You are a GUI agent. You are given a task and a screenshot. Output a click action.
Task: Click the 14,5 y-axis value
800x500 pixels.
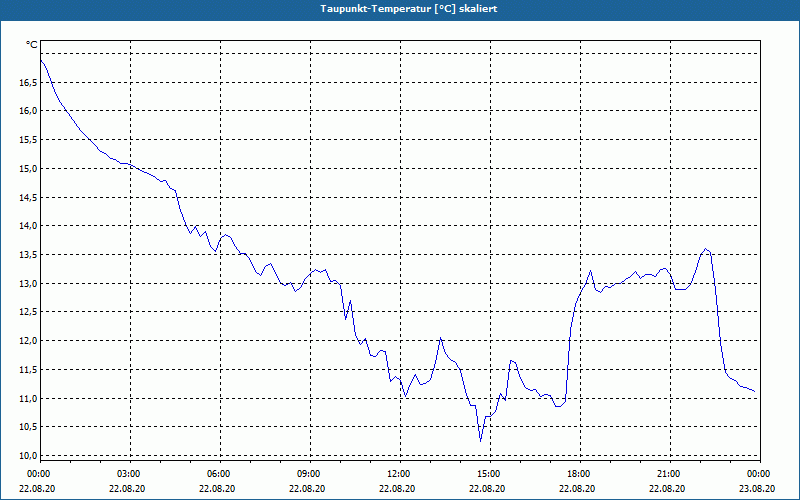(29, 197)
